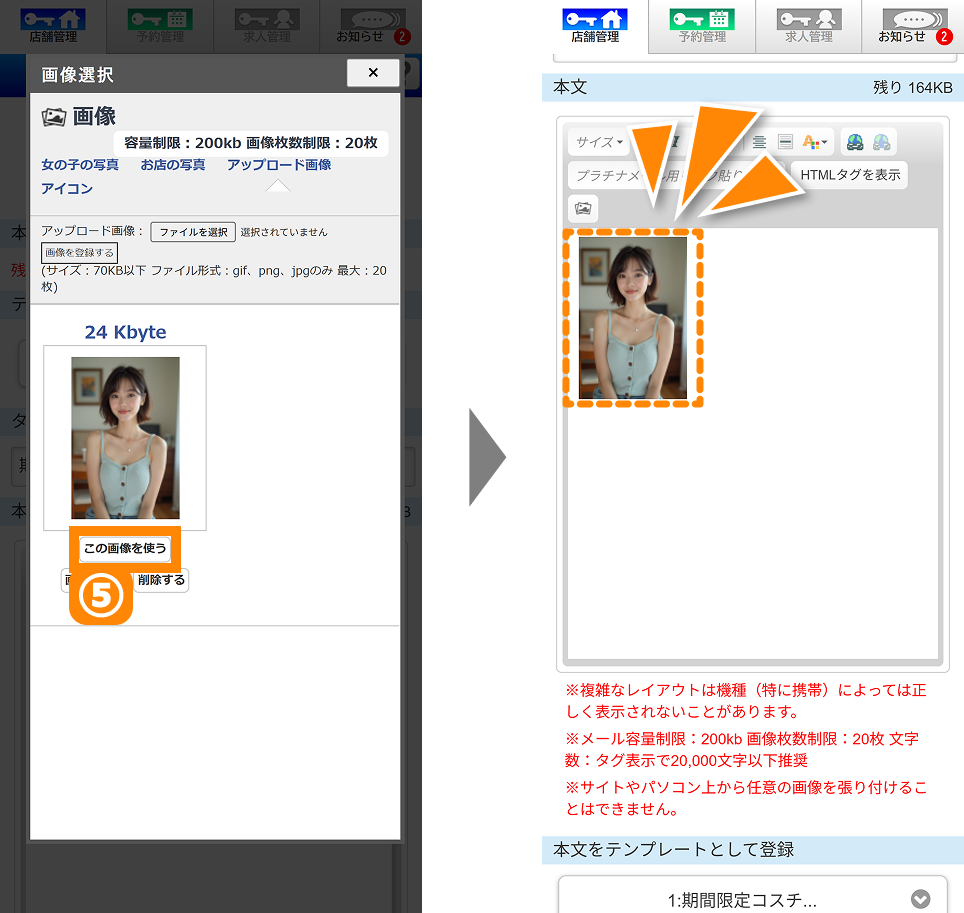Open the アイコン image category
Viewport: 964px width, 913px height.
point(67,189)
